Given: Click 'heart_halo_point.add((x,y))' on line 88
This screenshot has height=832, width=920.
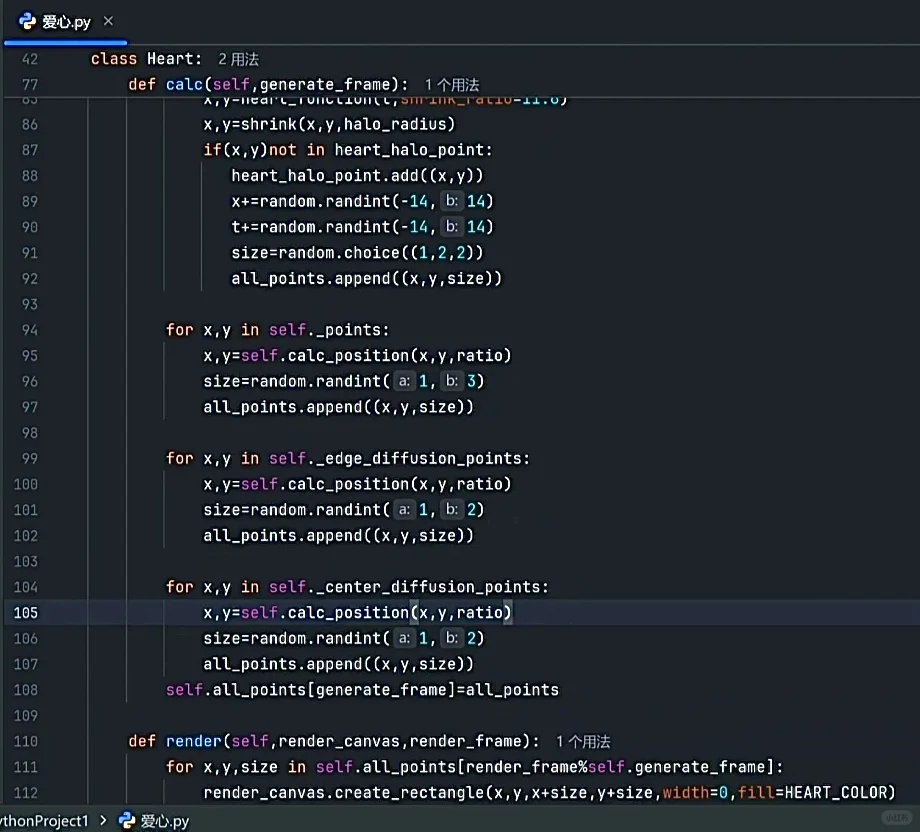Looking at the screenshot, I should tap(357, 175).
